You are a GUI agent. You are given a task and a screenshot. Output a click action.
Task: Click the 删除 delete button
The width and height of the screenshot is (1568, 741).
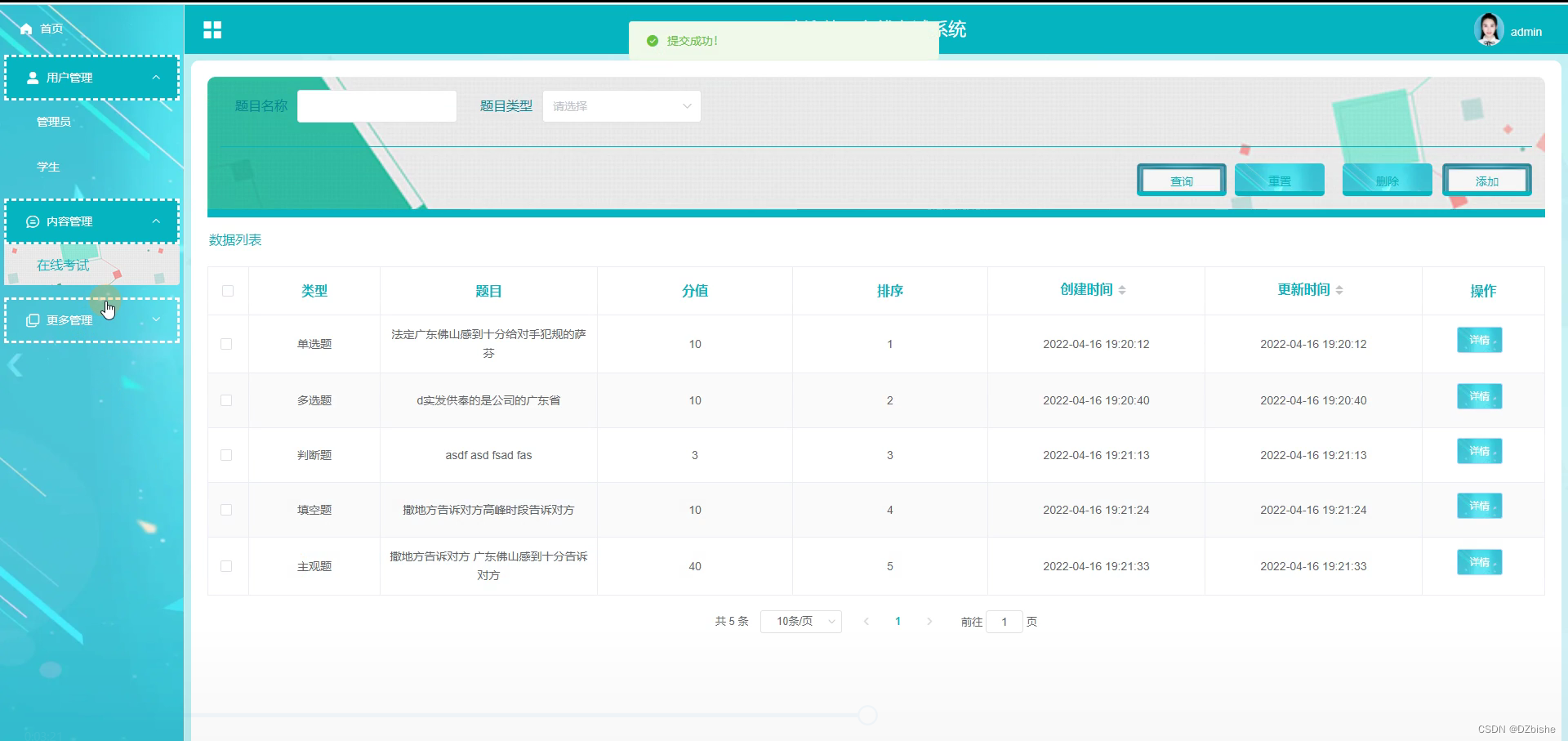click(x=1387, y=181)
